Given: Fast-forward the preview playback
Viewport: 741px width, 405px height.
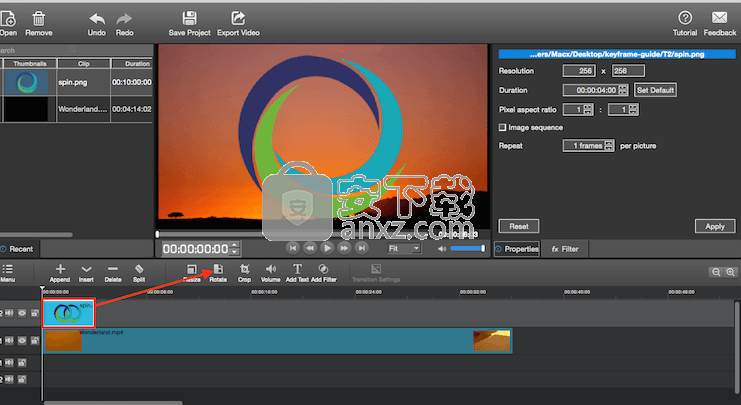Looking at the screenshot, I should [344, 248].
